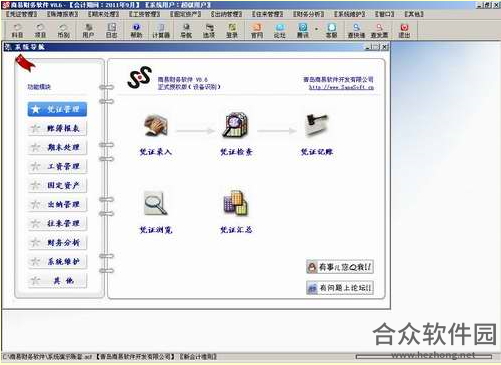Select 其他 module button in left panel
The image size is (501, 365).
(57, 280)
